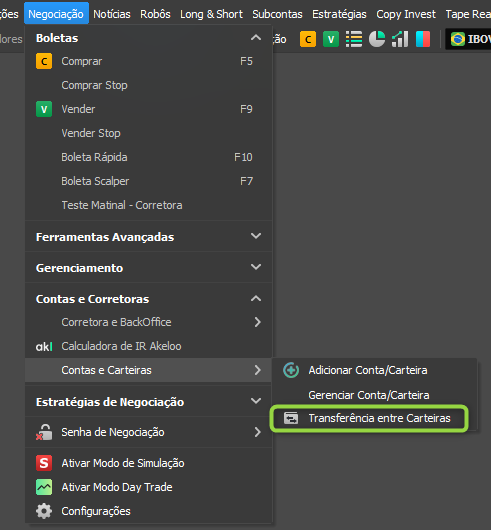Screen dimensions: 491x530
Task: Collapse the Boletas section
Action: (256, 38)
